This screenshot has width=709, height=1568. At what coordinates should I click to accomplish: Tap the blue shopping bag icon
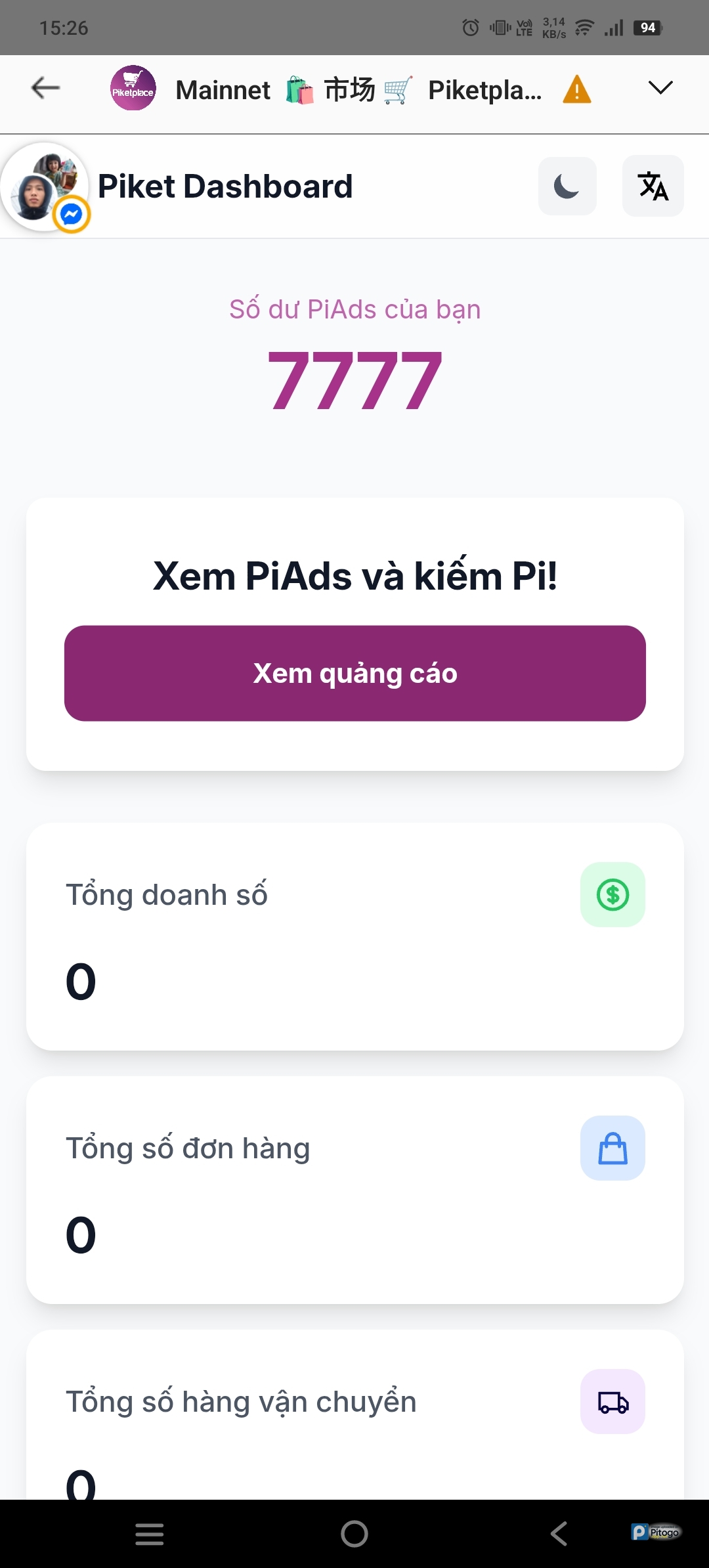coord(612,1148)
